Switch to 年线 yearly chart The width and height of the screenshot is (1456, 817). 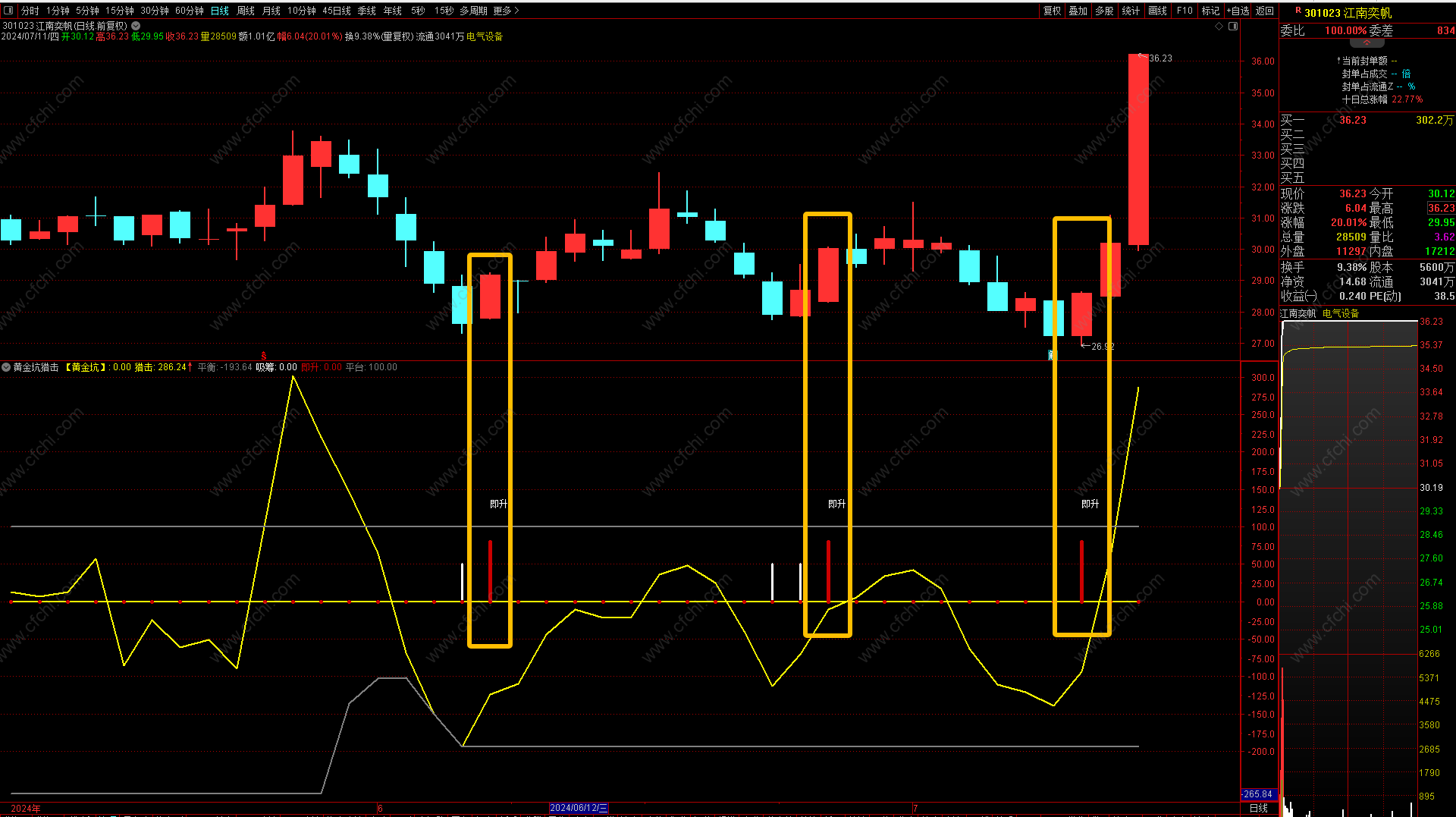(393, 11)
